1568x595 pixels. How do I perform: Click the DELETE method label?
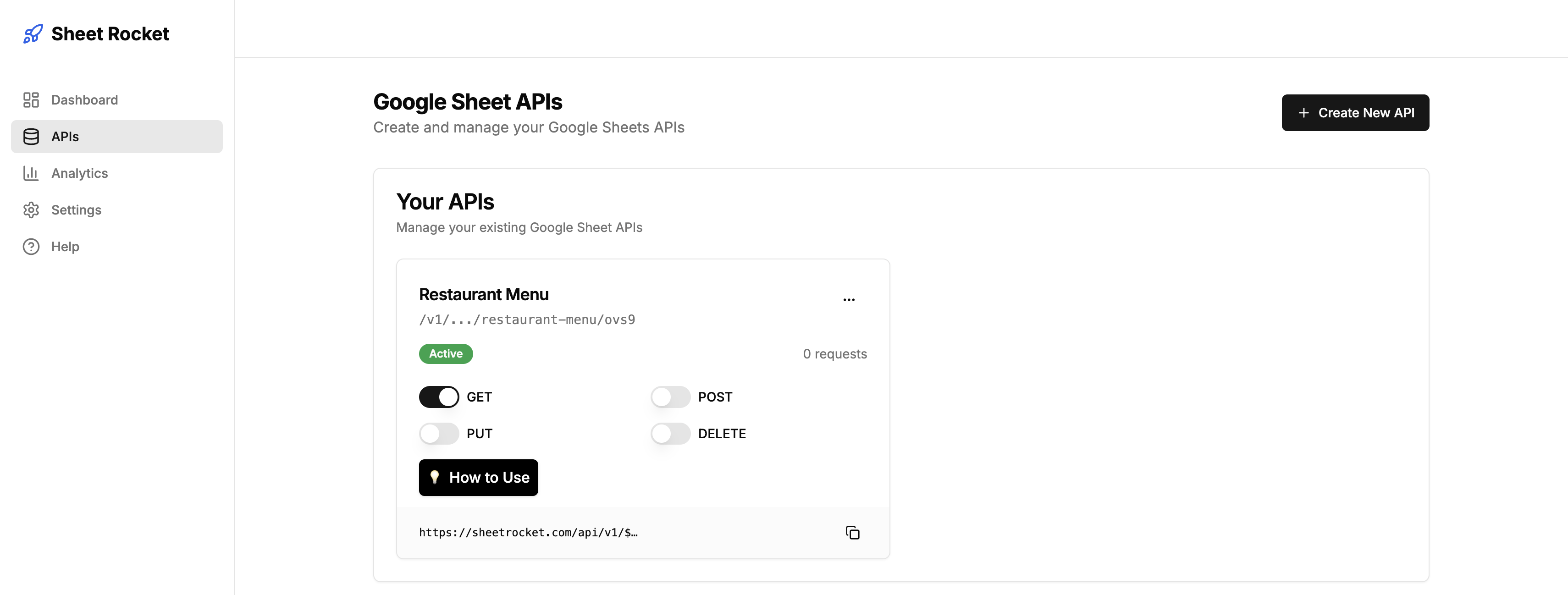(722, 434)
